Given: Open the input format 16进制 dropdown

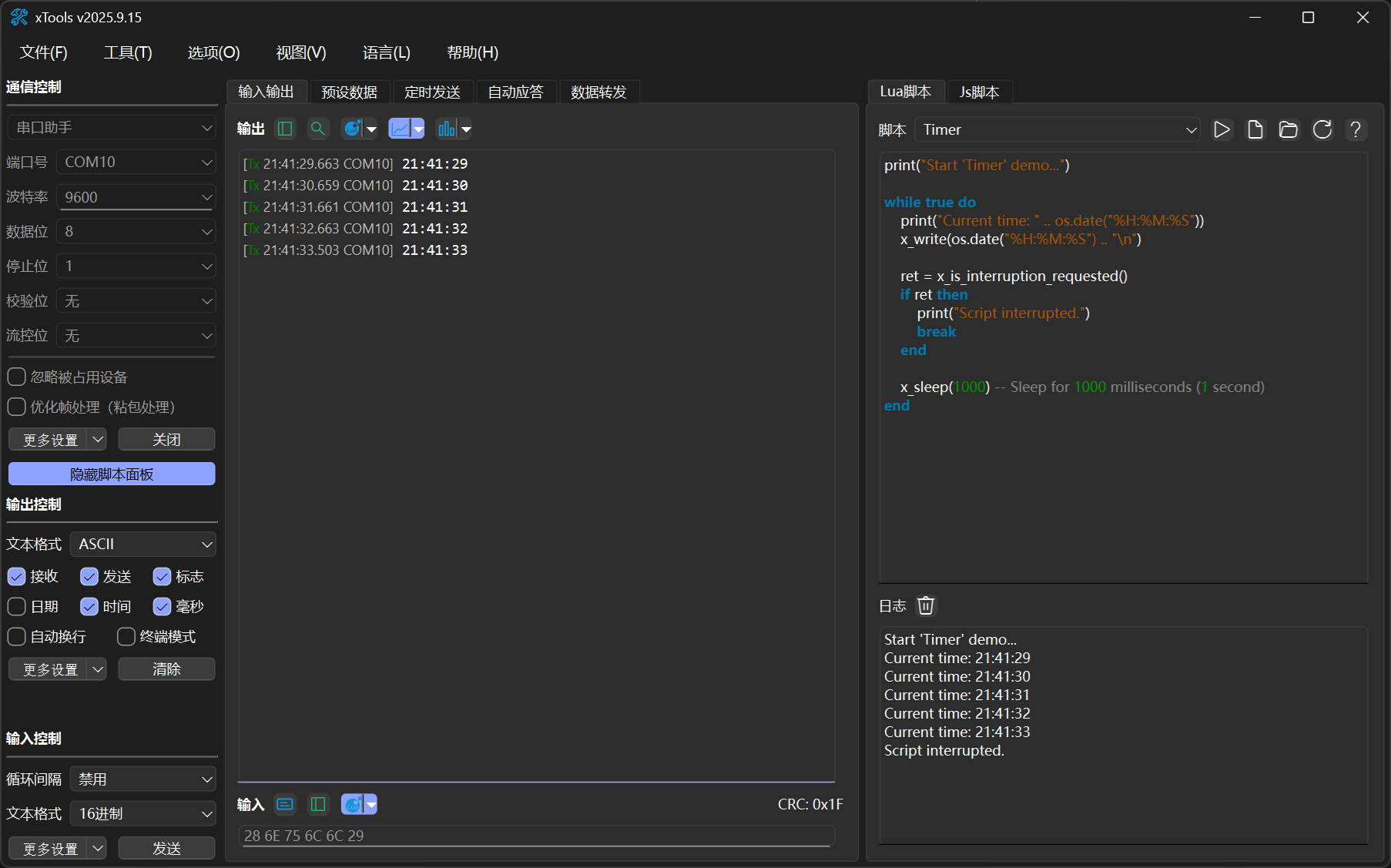Looking at the screenshot, I should tap(143, 814).
